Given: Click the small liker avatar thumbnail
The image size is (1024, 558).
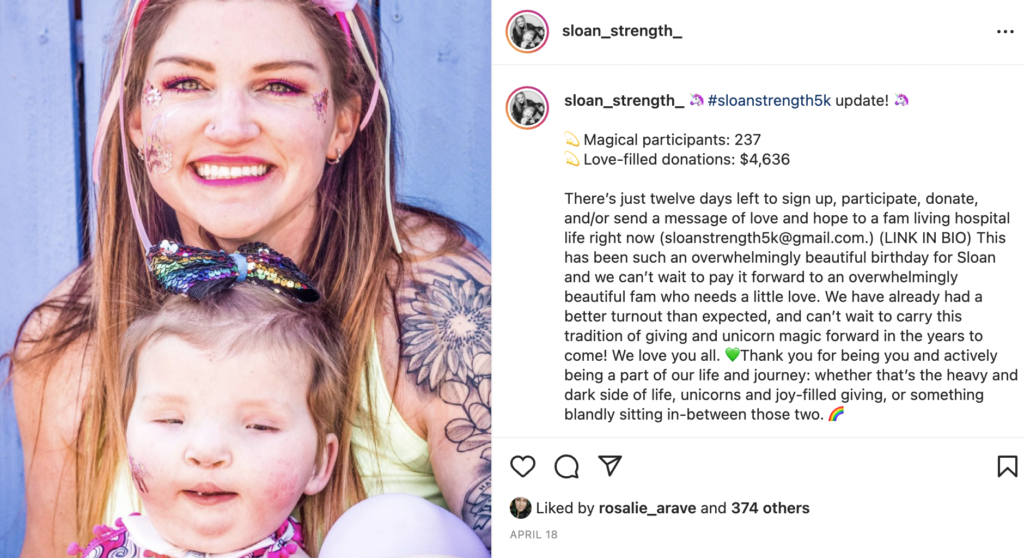Looking at the screenshot, I should coord(520,508).
